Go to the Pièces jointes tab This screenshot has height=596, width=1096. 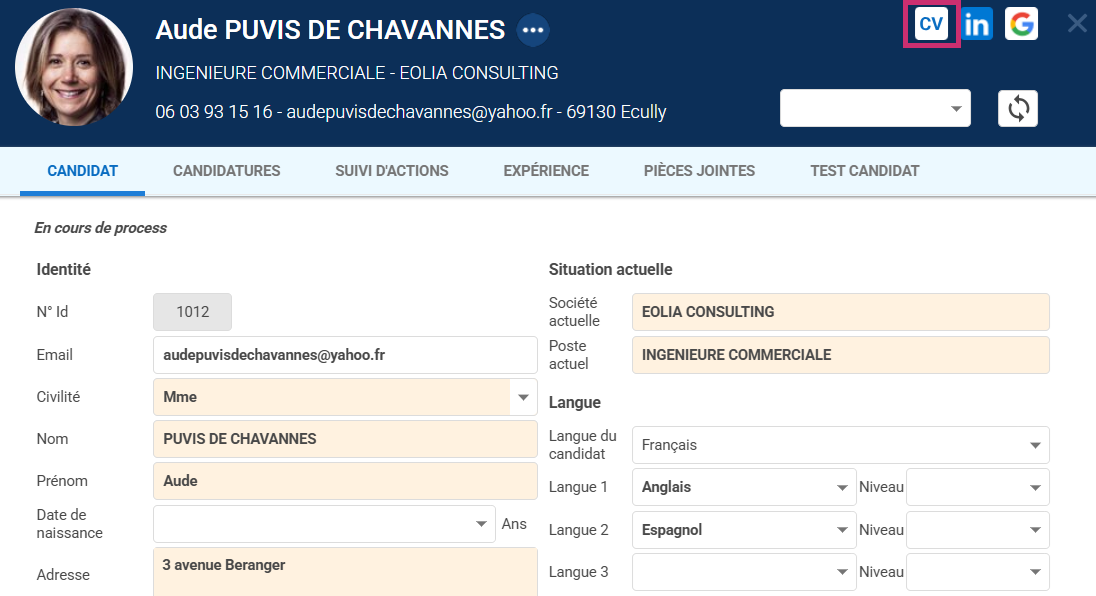tap(699, 171)
